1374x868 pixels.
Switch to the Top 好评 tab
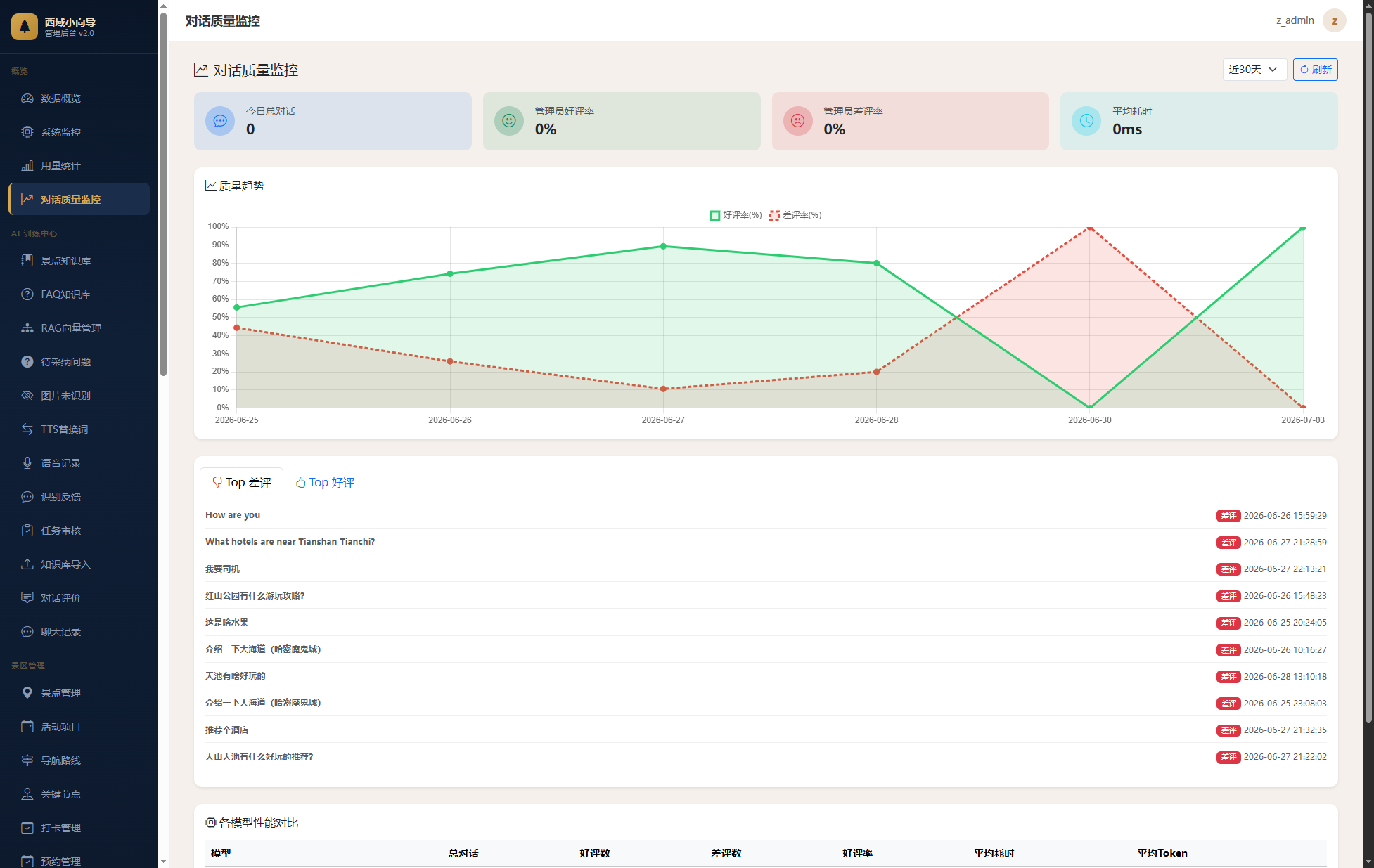[x=325, y=482]
